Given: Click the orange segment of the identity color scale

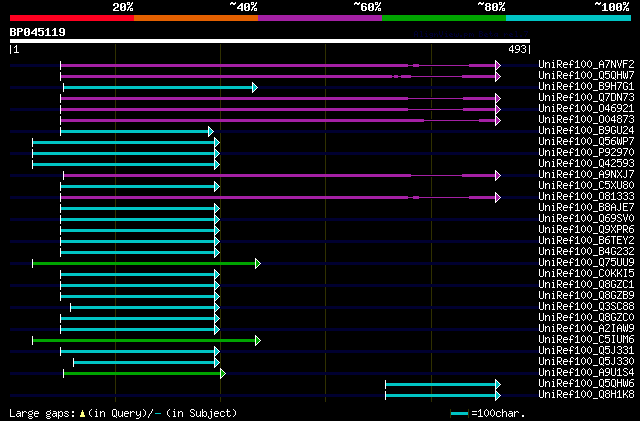Looking at the screenshot, I should [196, 18].
